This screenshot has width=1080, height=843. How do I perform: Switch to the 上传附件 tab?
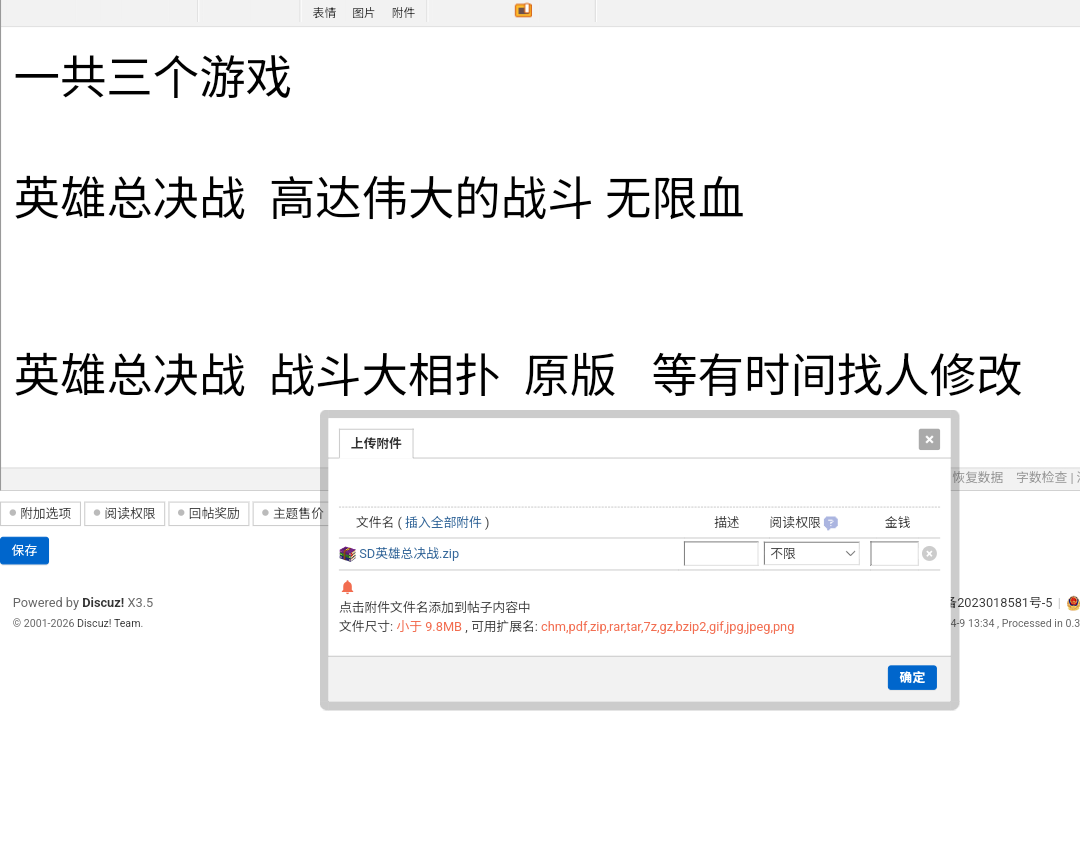point(375,443)
